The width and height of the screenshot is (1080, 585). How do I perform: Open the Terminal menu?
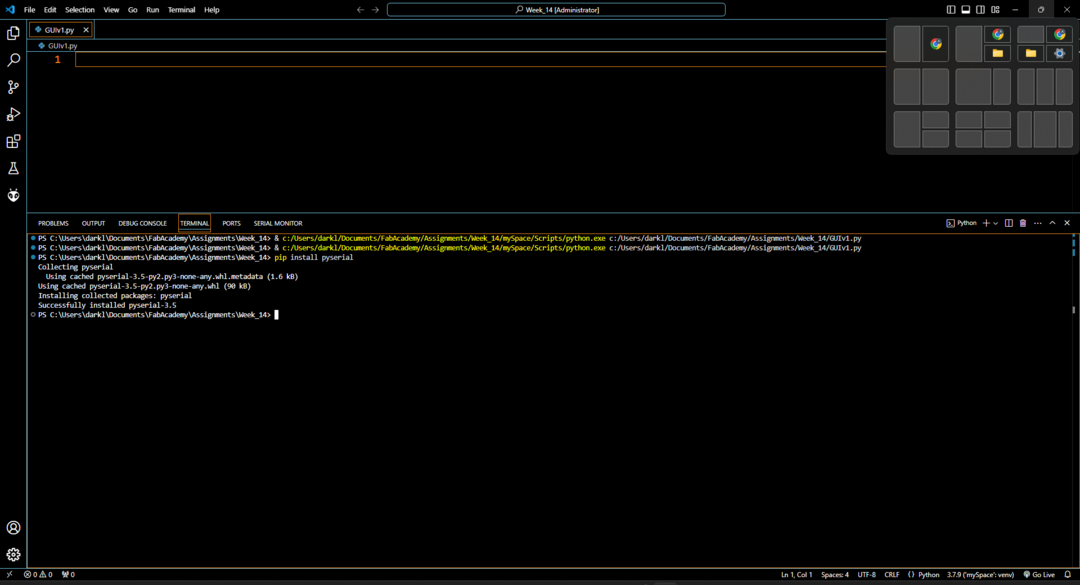click(x=181, y=10)
